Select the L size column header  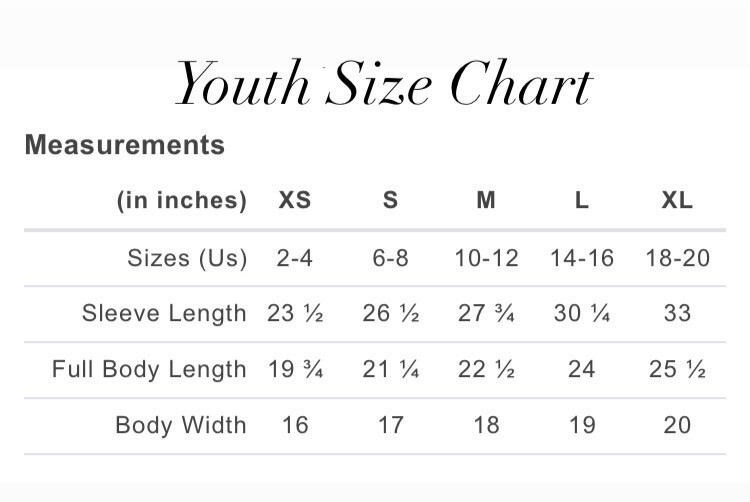pyautogui.click(x=582, y=200)
